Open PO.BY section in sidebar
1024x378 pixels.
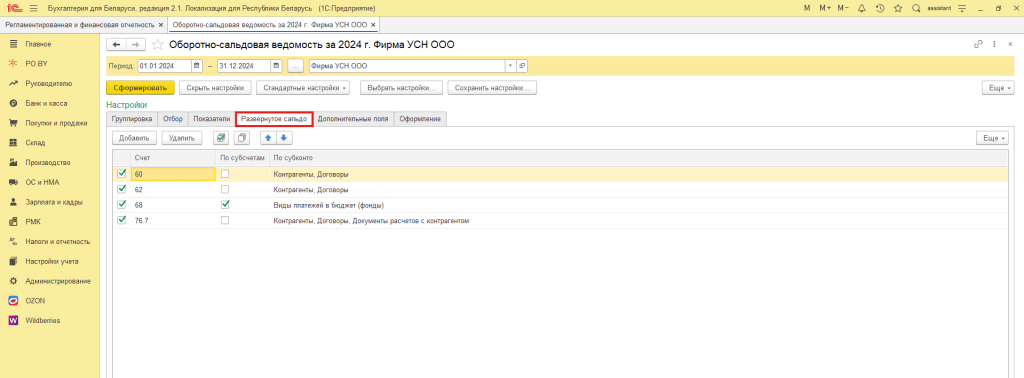click(x=37, y=63)
